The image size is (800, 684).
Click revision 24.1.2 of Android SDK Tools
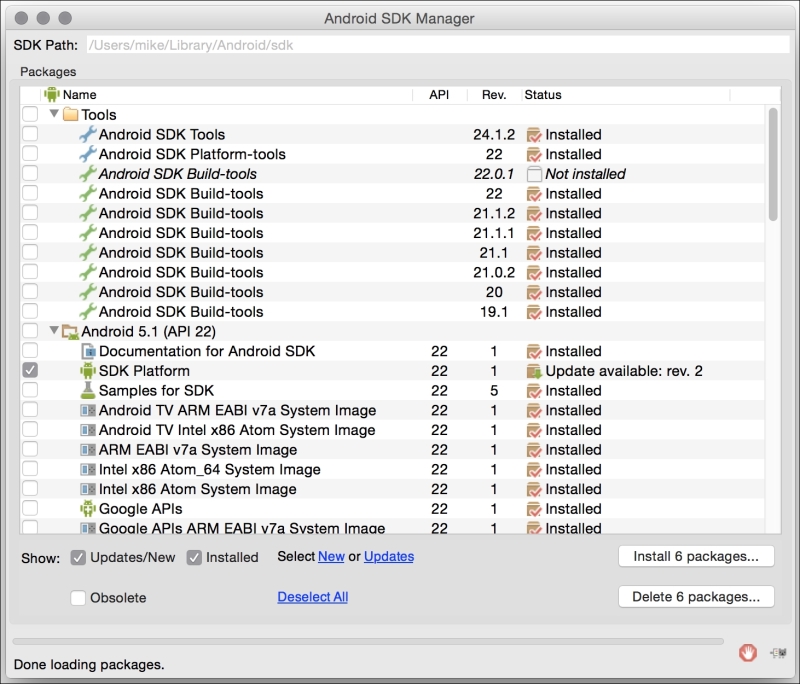click(494, 135)
